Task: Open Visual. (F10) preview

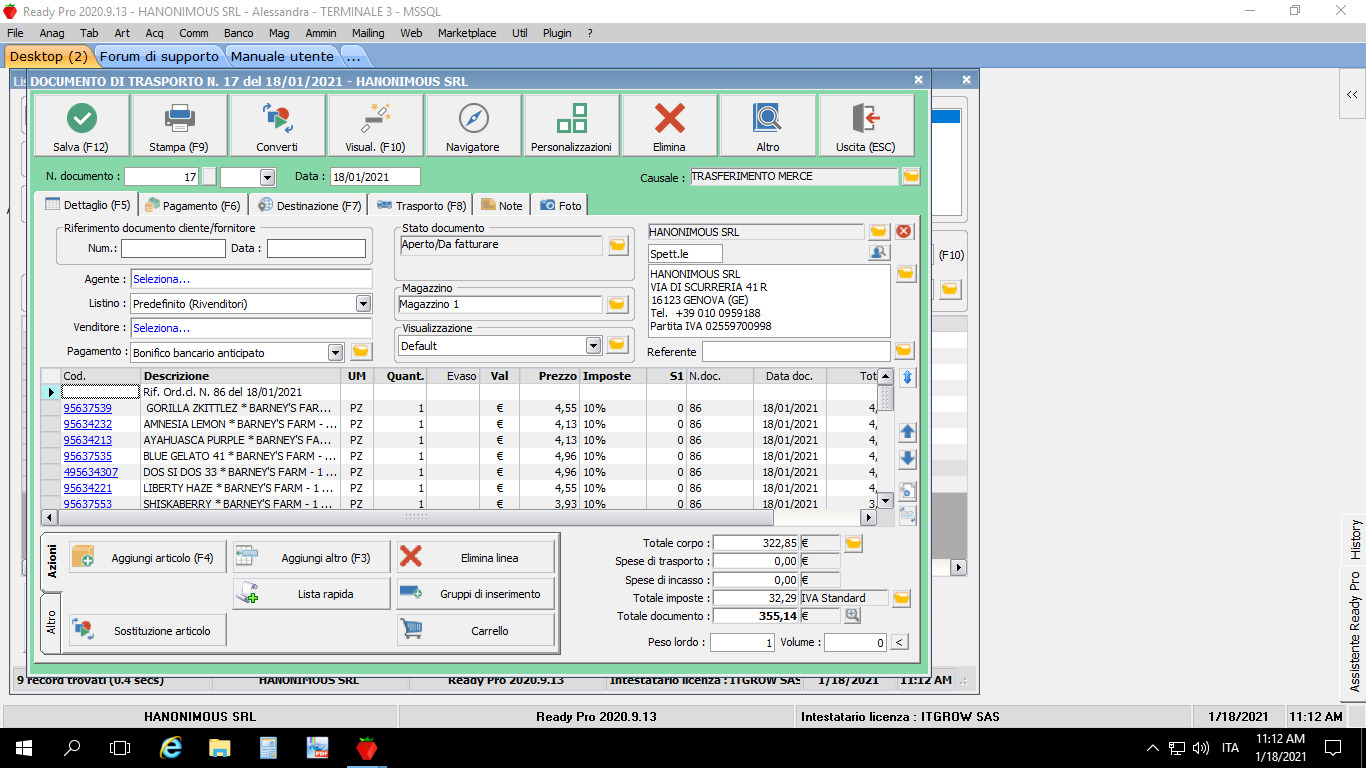Action: (375, 126)
